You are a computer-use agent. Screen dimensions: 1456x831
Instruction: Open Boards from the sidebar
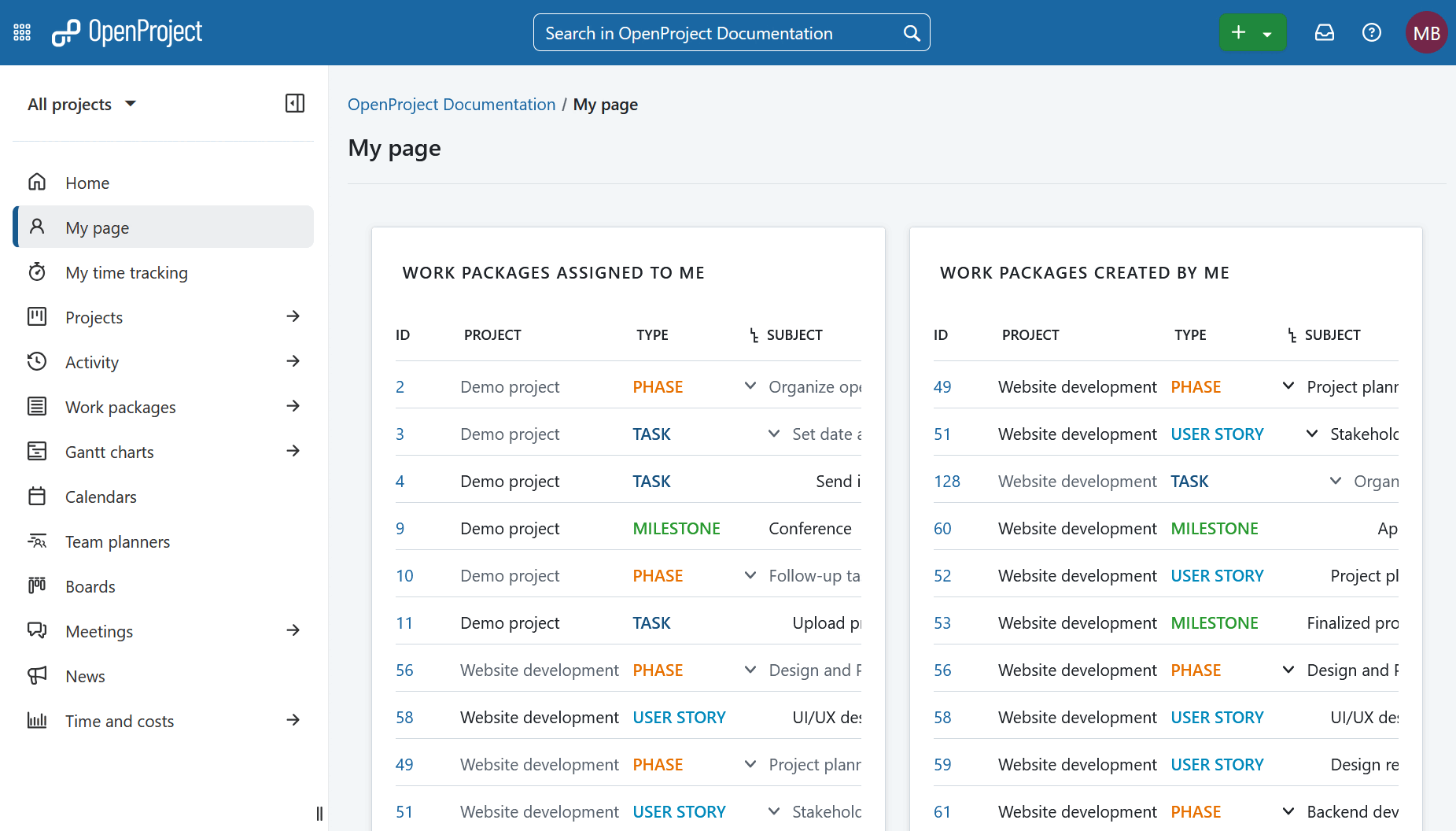click(90, 586)
